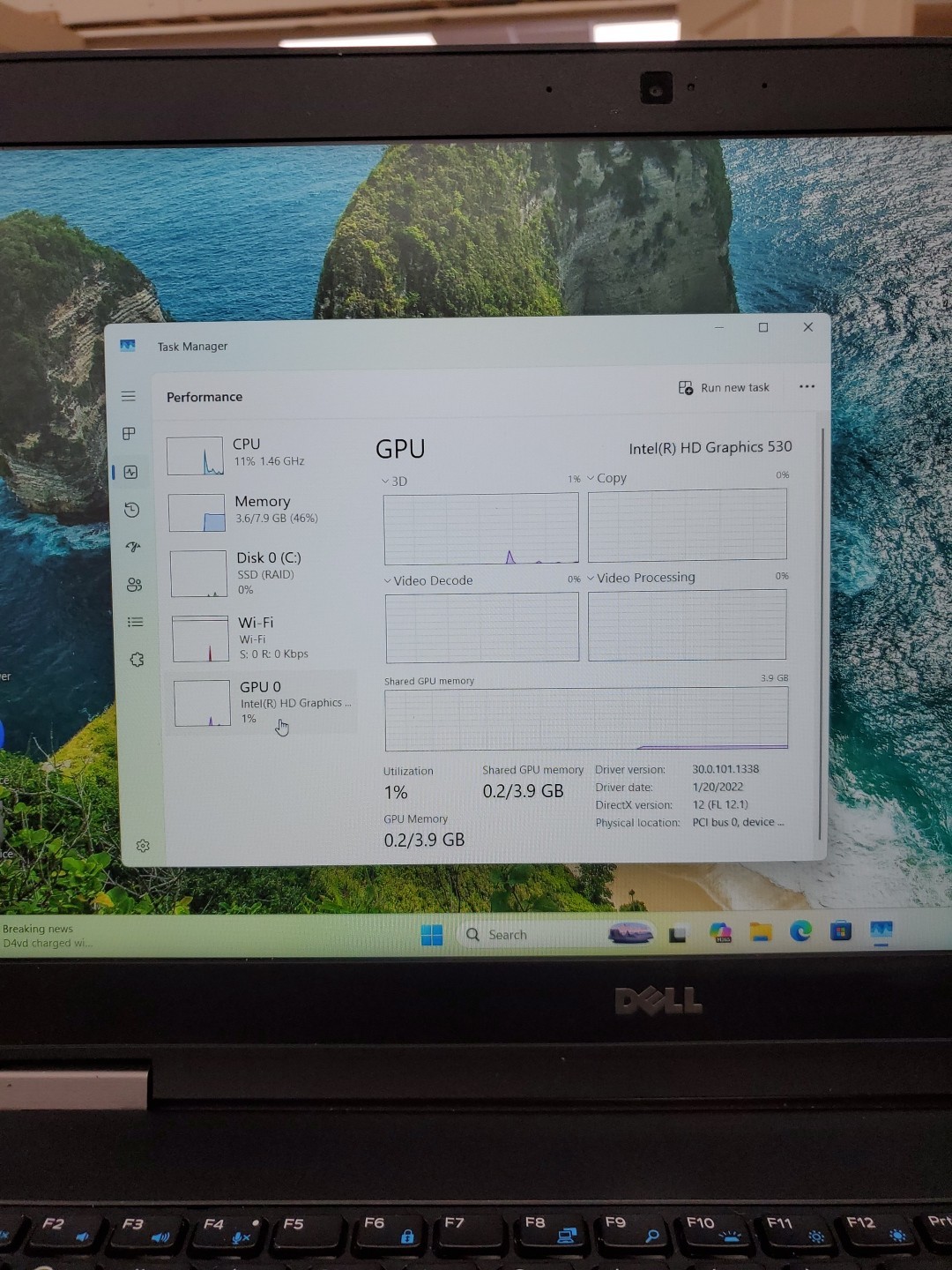
Task: Click the Driver date 1/20/2022 value
Action: tap(718, 787)
